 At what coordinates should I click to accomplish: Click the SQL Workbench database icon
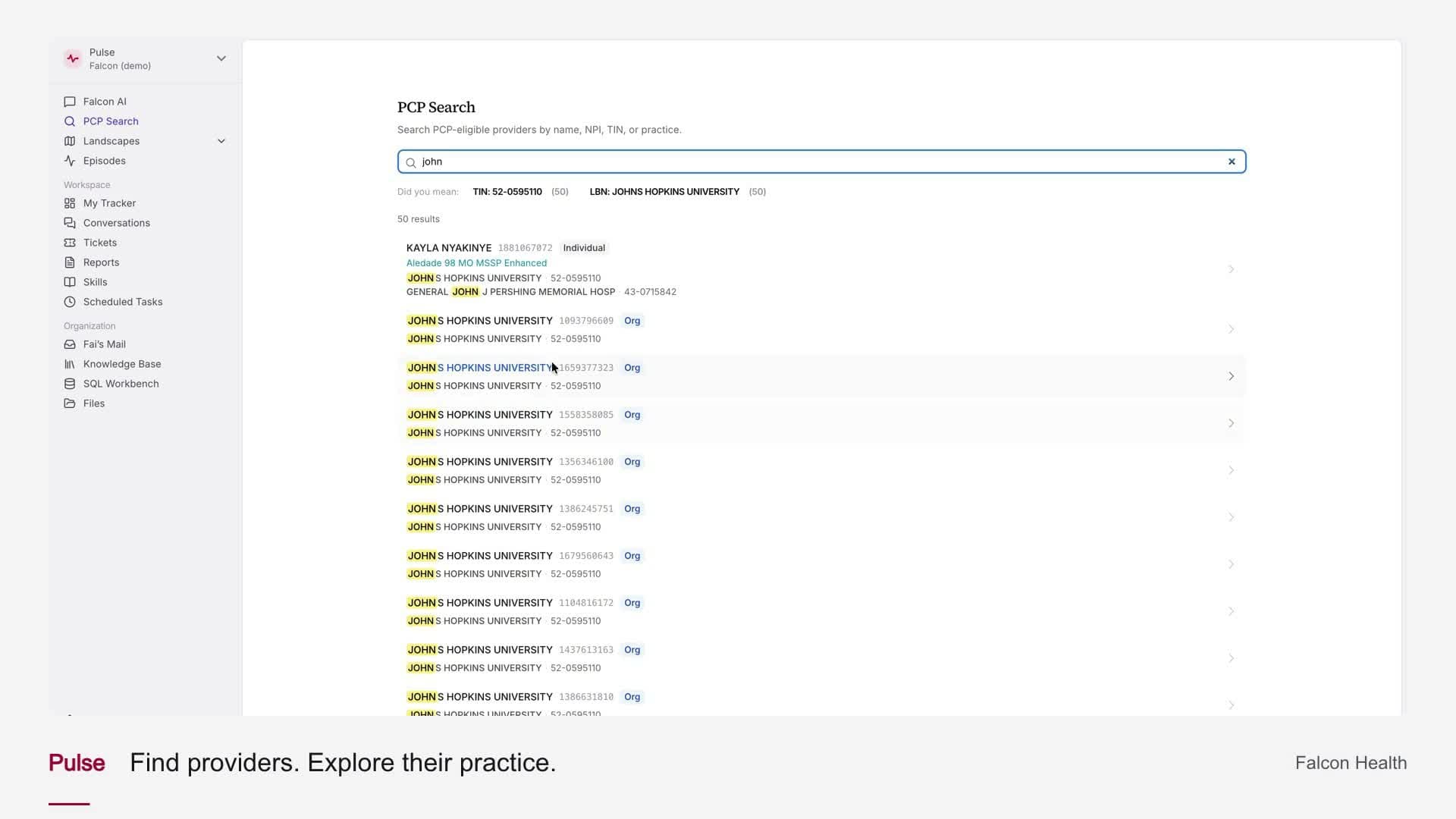click(x=70, y=384)
